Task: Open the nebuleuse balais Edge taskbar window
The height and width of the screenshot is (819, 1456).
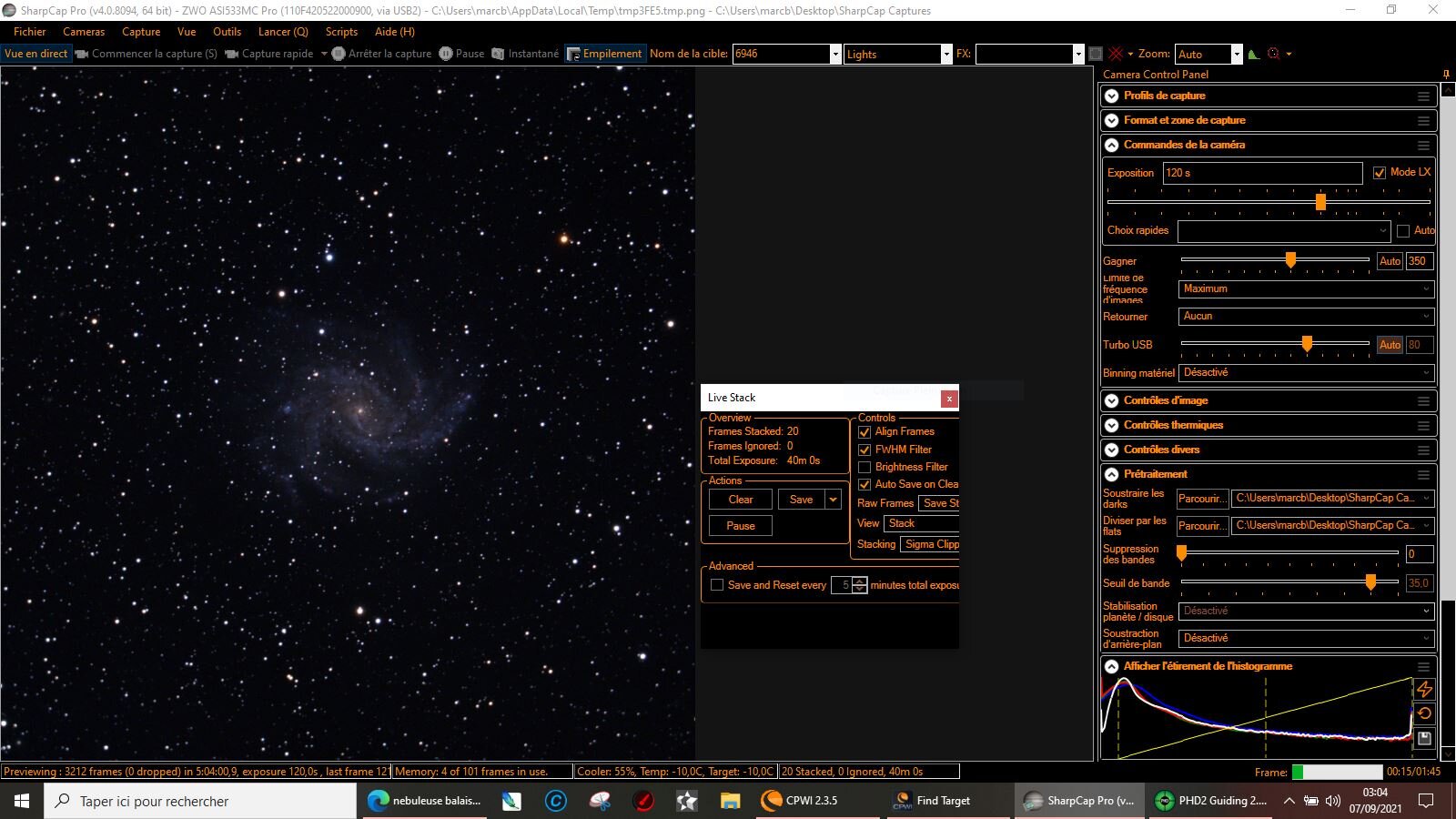Action: coord(424,801)
